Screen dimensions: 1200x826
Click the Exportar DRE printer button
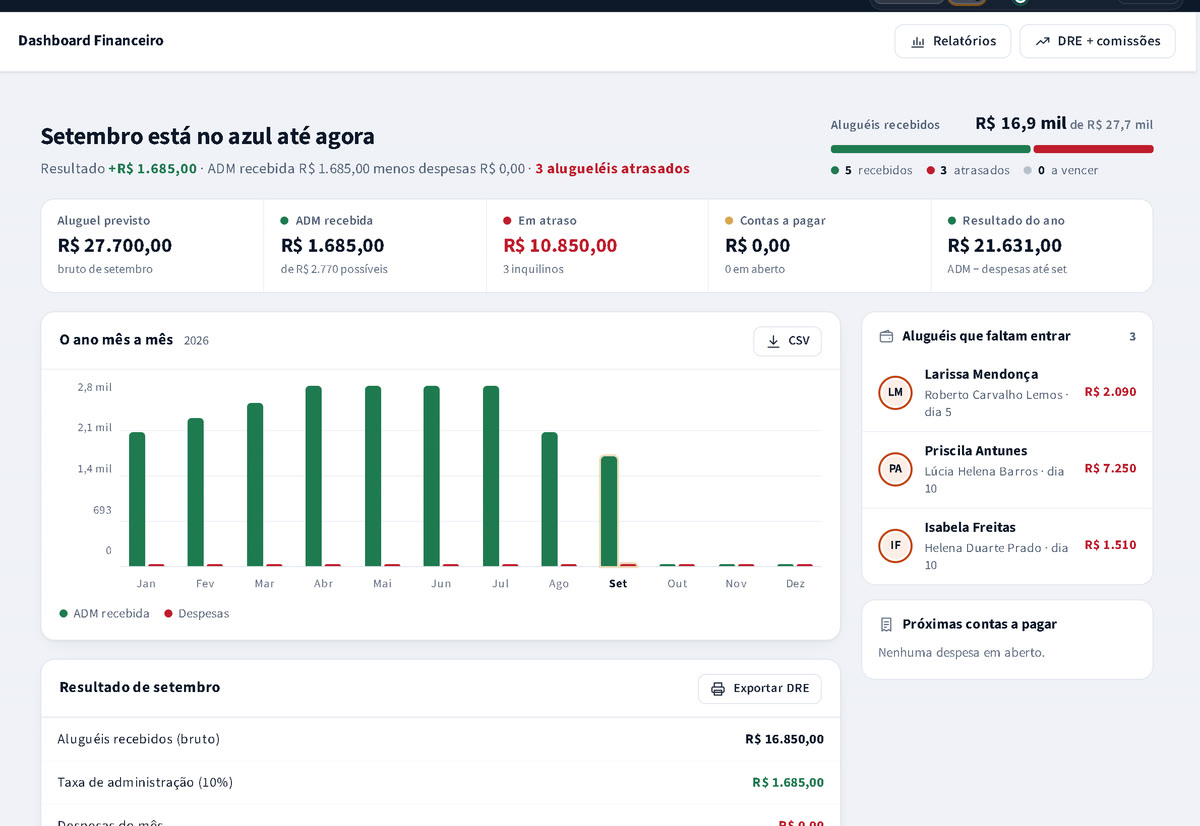pos(759,689)
